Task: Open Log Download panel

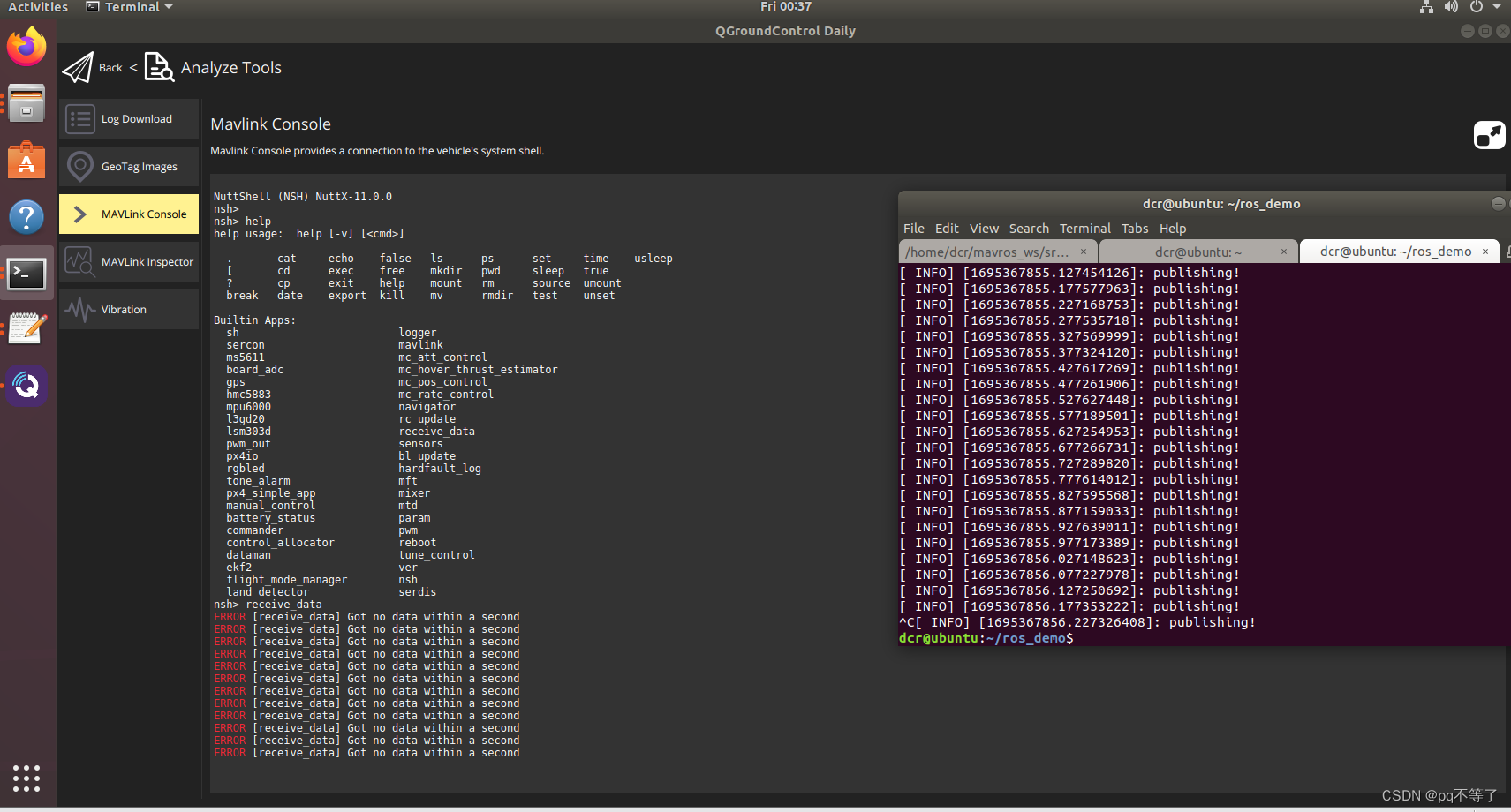Action: point(129,119)
